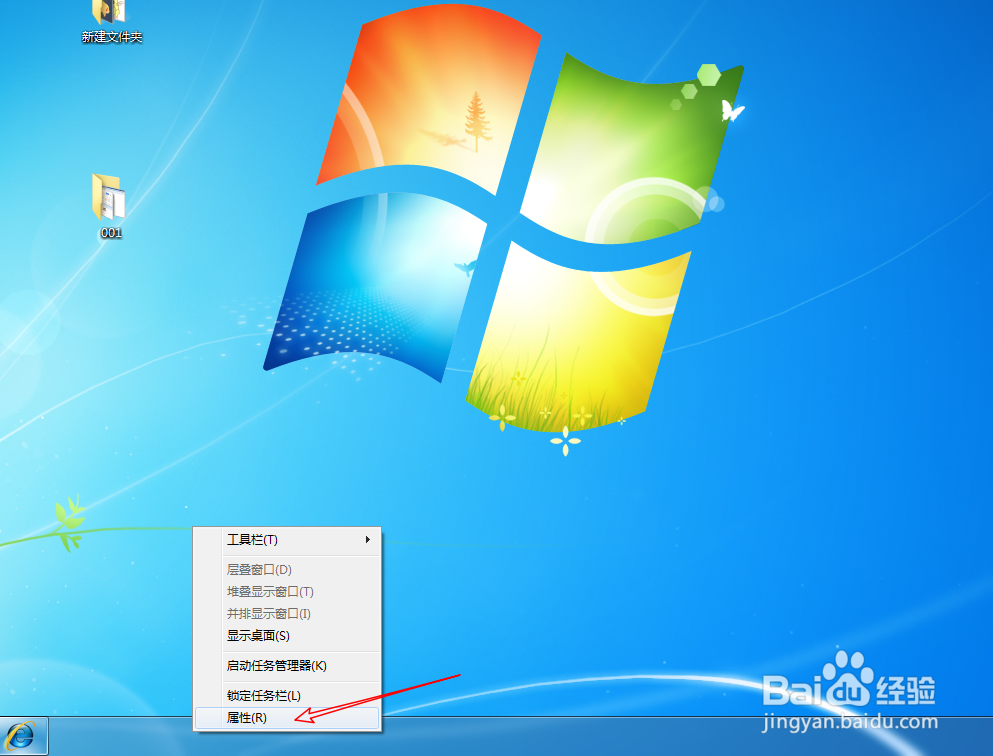The width and height of the screenshot is (993, 756).
Task: Choose 并排显示窗口(I) in context menu
Action: (288, 614)
